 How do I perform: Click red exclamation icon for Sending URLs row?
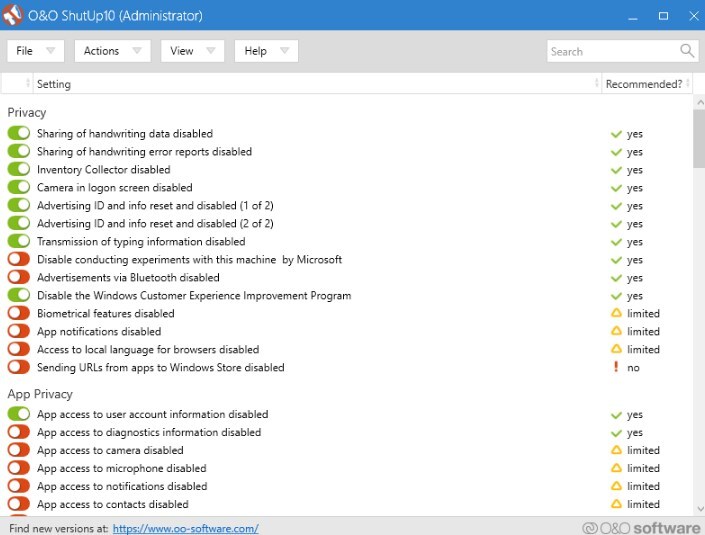tap(617, 368)
